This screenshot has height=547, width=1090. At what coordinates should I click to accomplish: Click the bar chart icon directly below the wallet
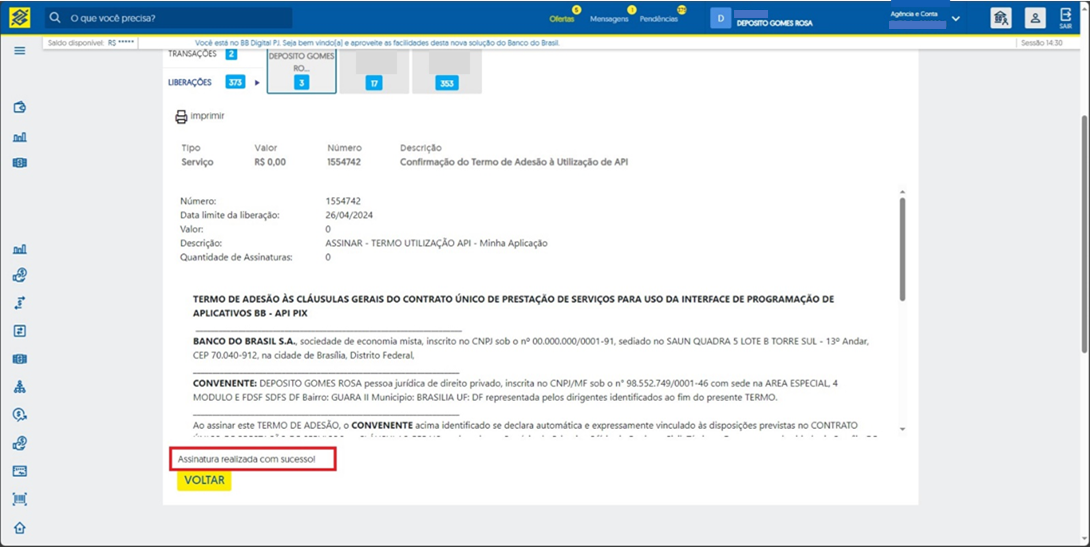point(19,137)
